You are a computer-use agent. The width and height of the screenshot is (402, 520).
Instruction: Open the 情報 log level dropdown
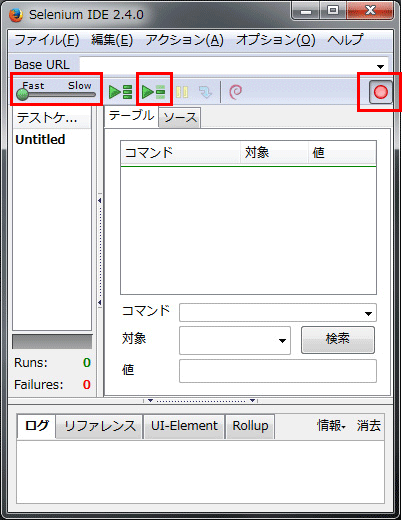point(331,426)
